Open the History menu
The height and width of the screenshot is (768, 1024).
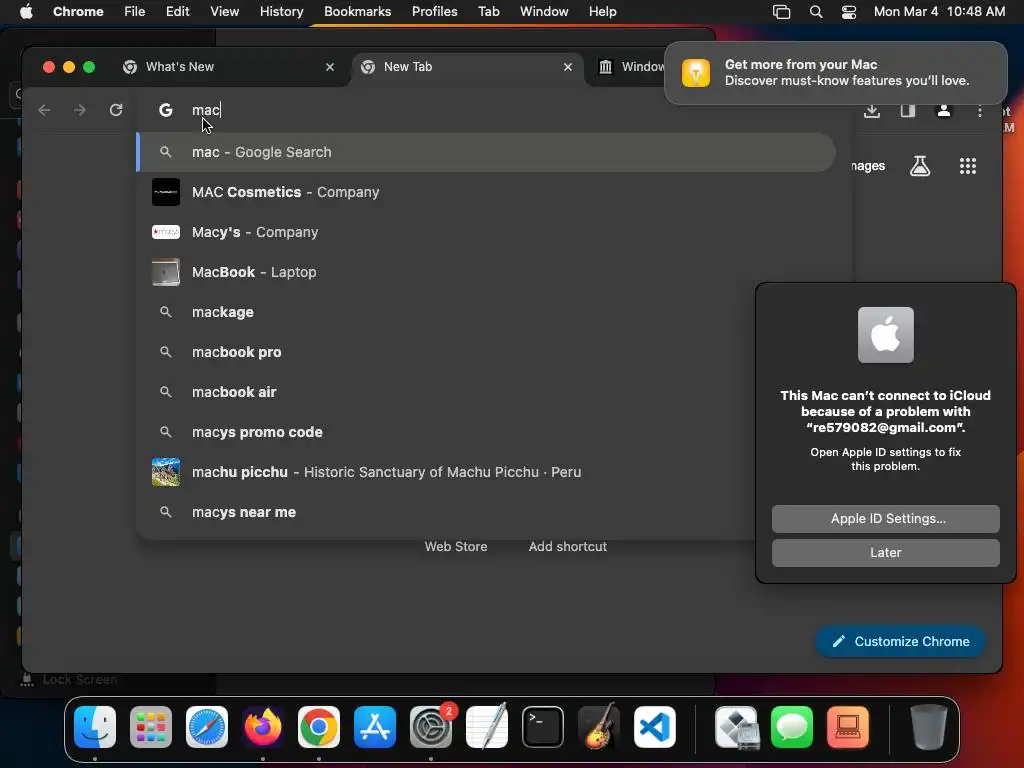click(x=281, y=12)
